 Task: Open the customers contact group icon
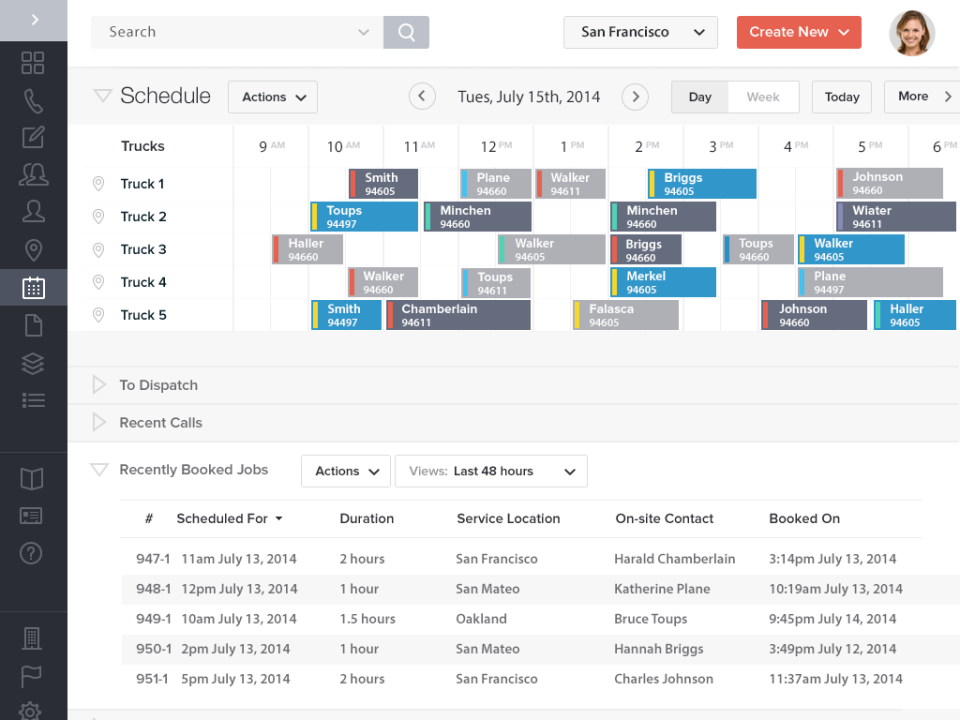point(33,174)
